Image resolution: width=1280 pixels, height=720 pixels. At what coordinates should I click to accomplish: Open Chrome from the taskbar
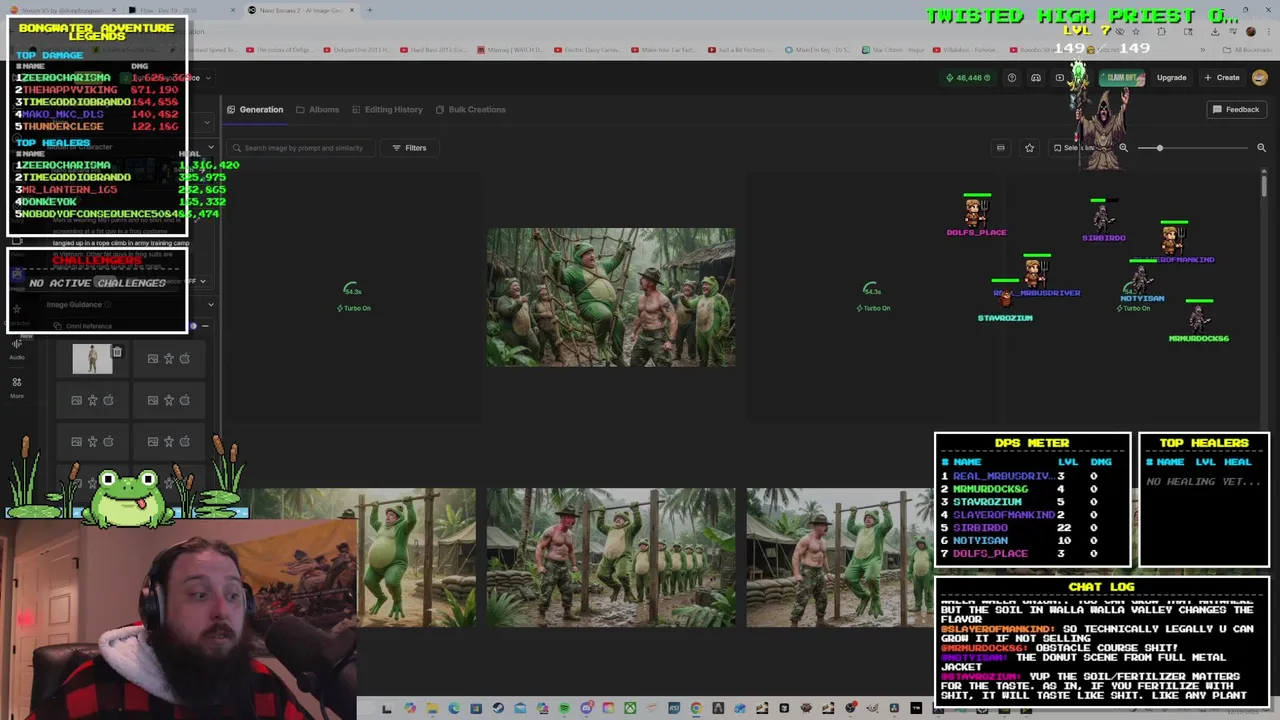point(696,709)
